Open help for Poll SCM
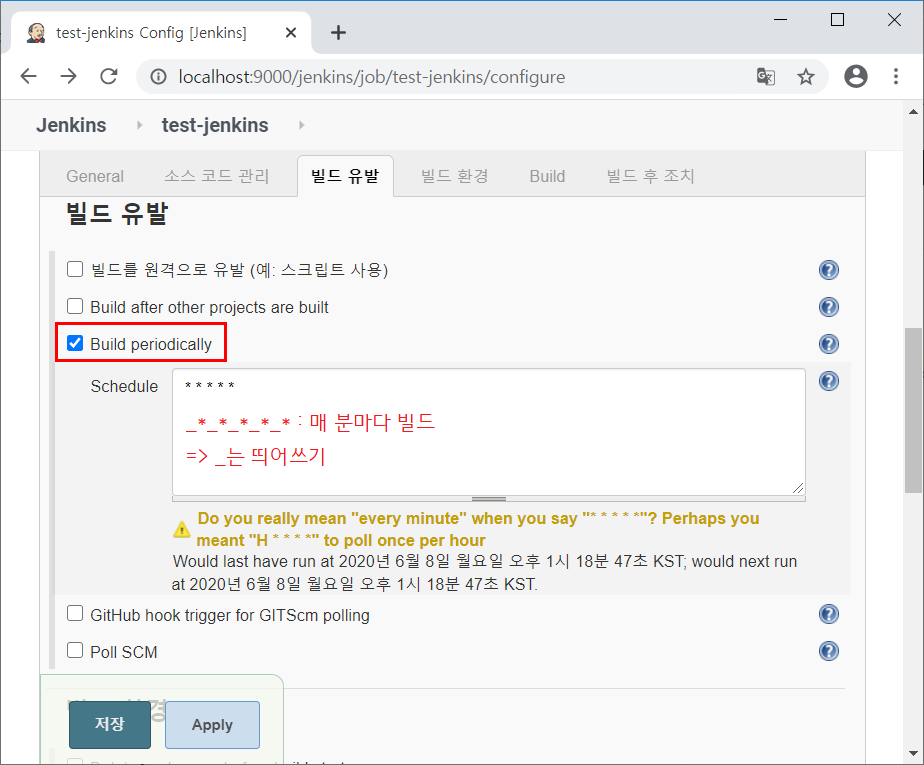 (x=829, y=651)
